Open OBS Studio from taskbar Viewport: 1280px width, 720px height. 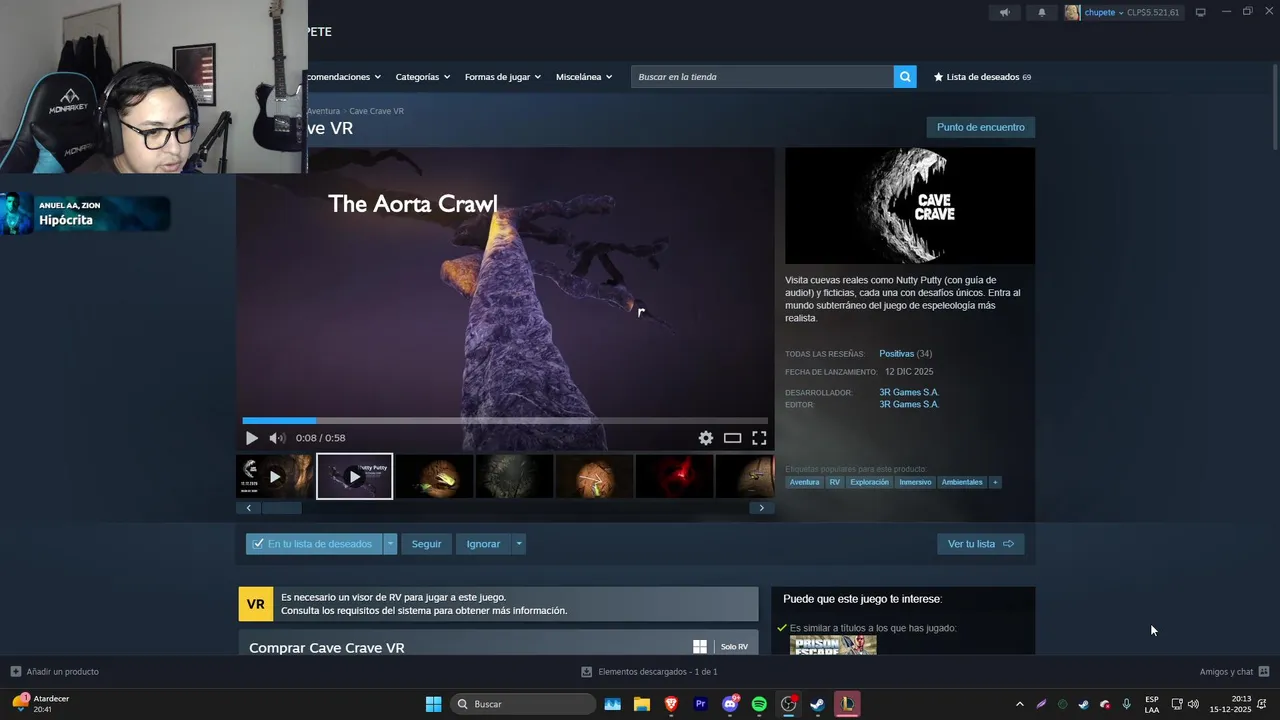788,704
